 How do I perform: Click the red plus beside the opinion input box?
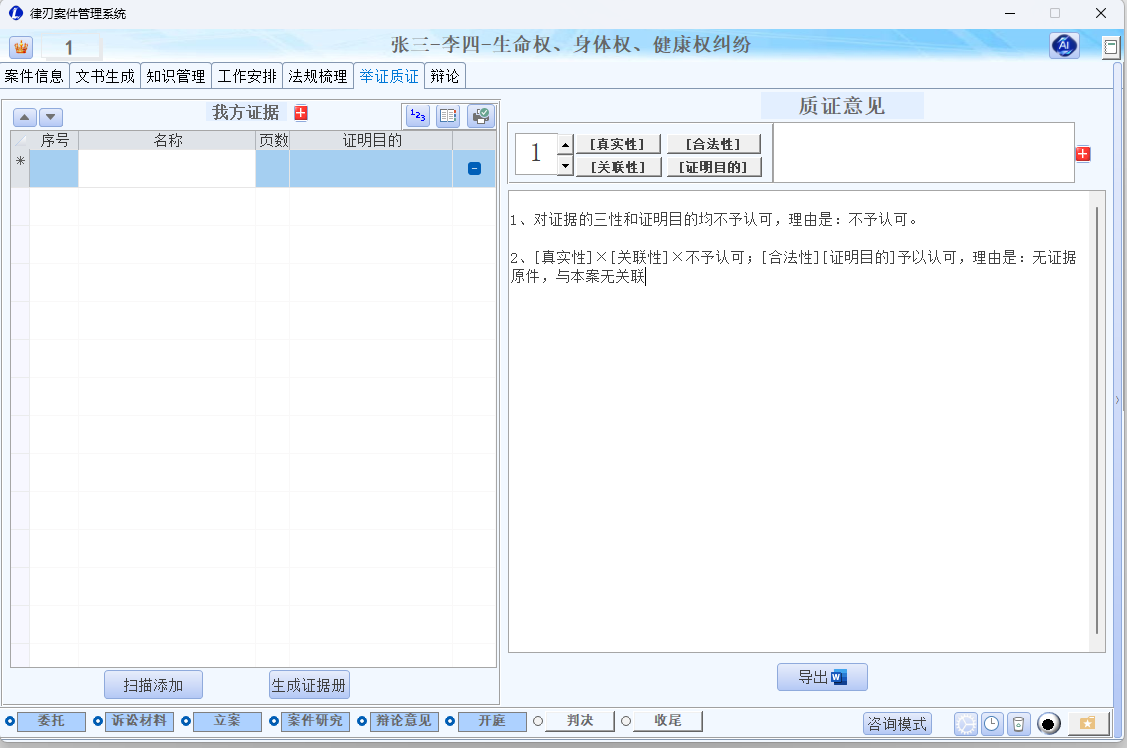(1083, 154)
